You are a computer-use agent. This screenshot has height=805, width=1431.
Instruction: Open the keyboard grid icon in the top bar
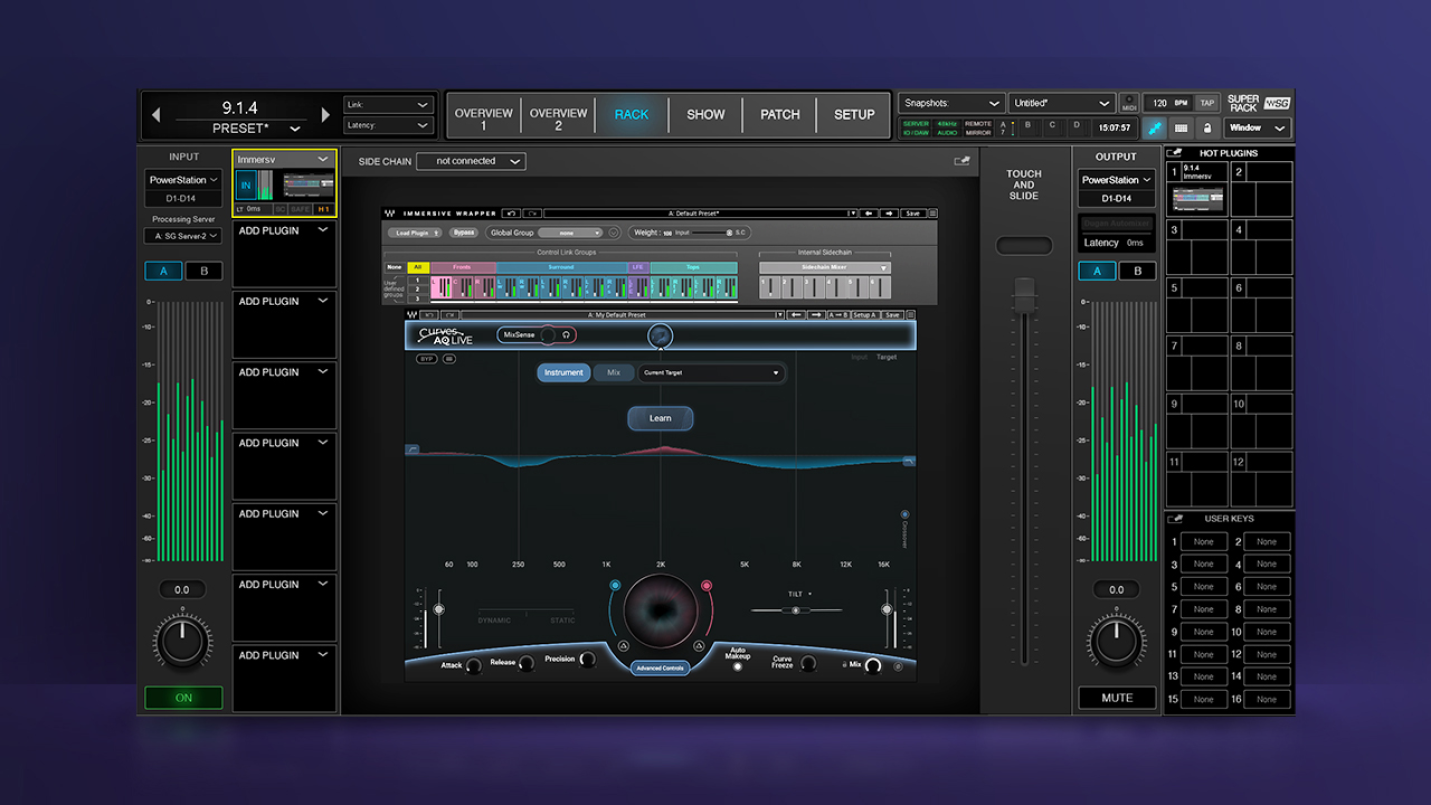[1181, 128]
